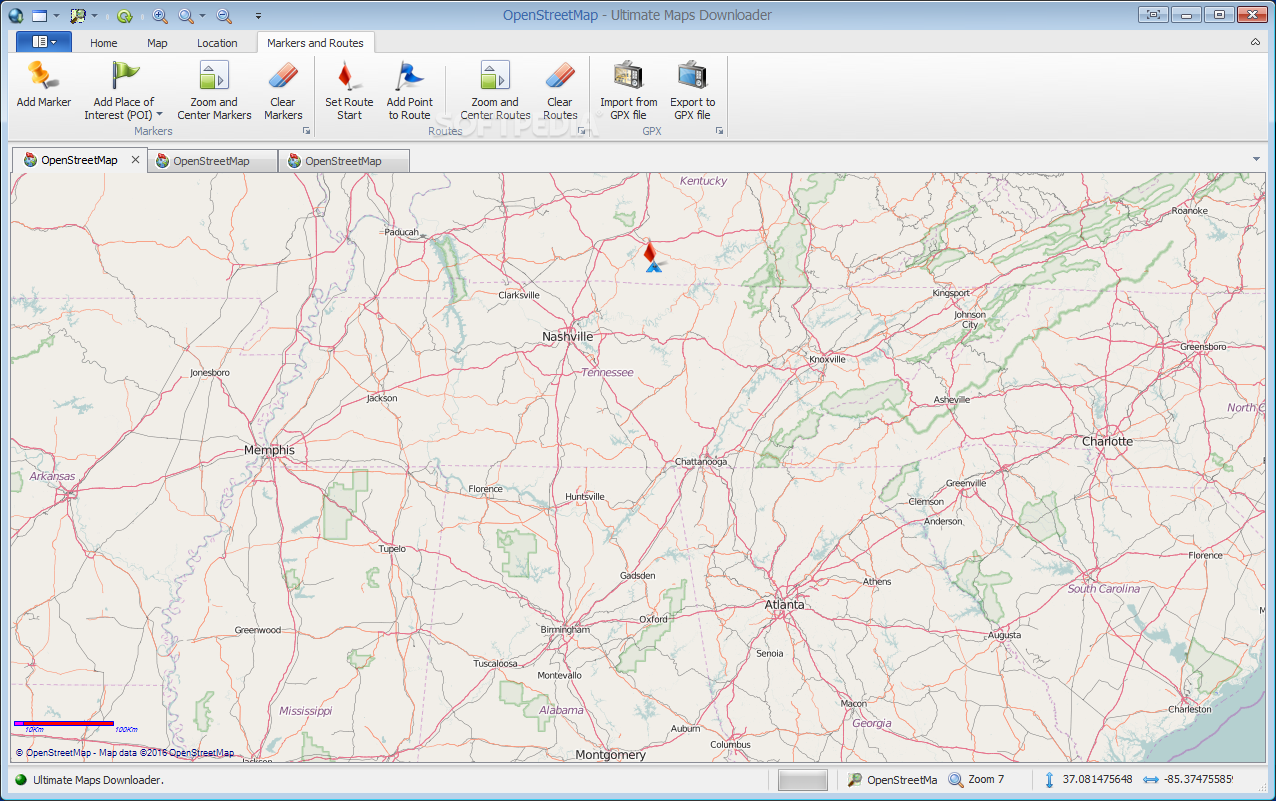The width and height of the screenshot is (1276, 801).
Task: Click the zoom out magnifier icon
Action: [x=224, y=16]
